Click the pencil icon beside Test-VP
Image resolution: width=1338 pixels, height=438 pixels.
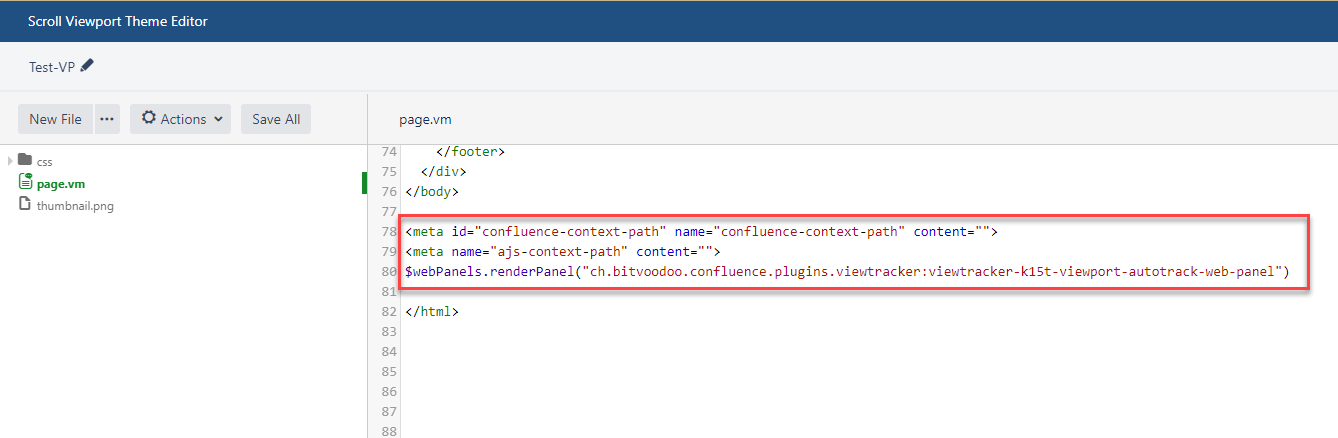click(87, 66)
